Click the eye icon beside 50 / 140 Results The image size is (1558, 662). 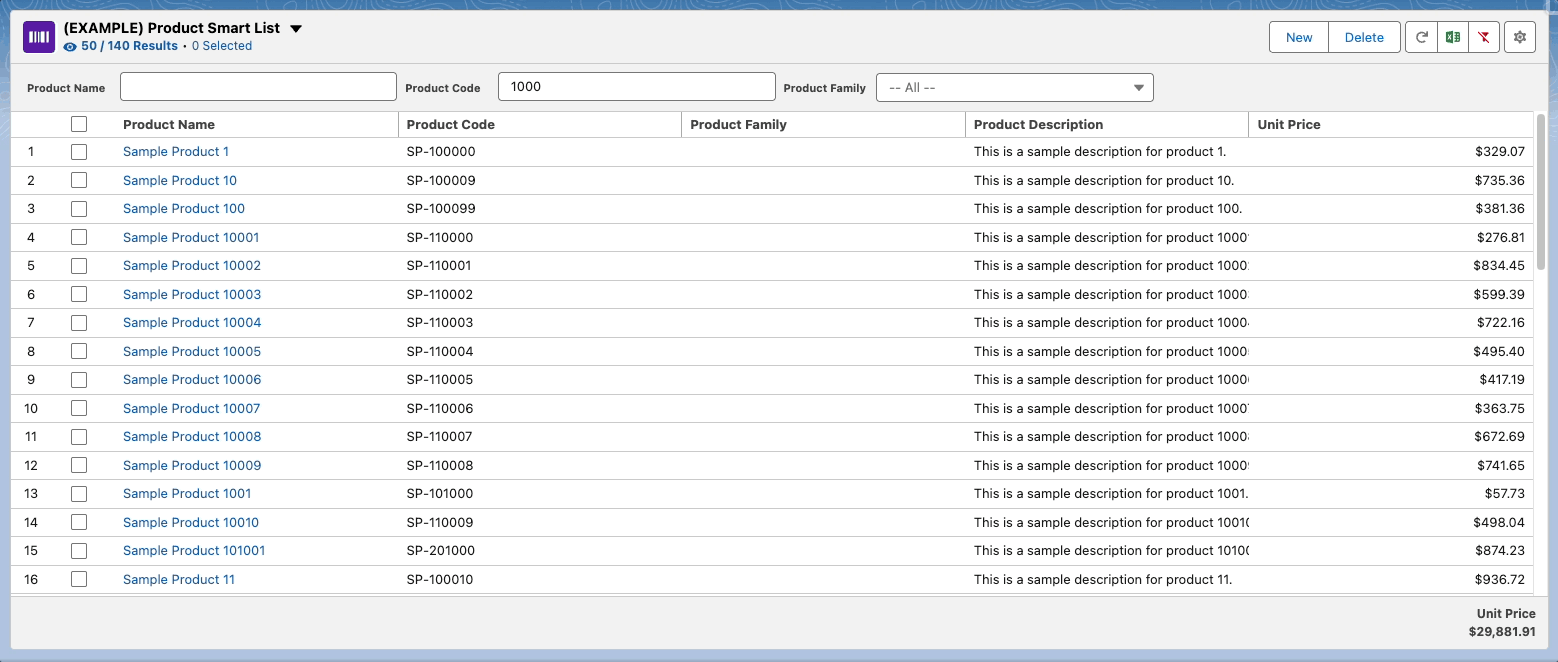pos(70,46)
